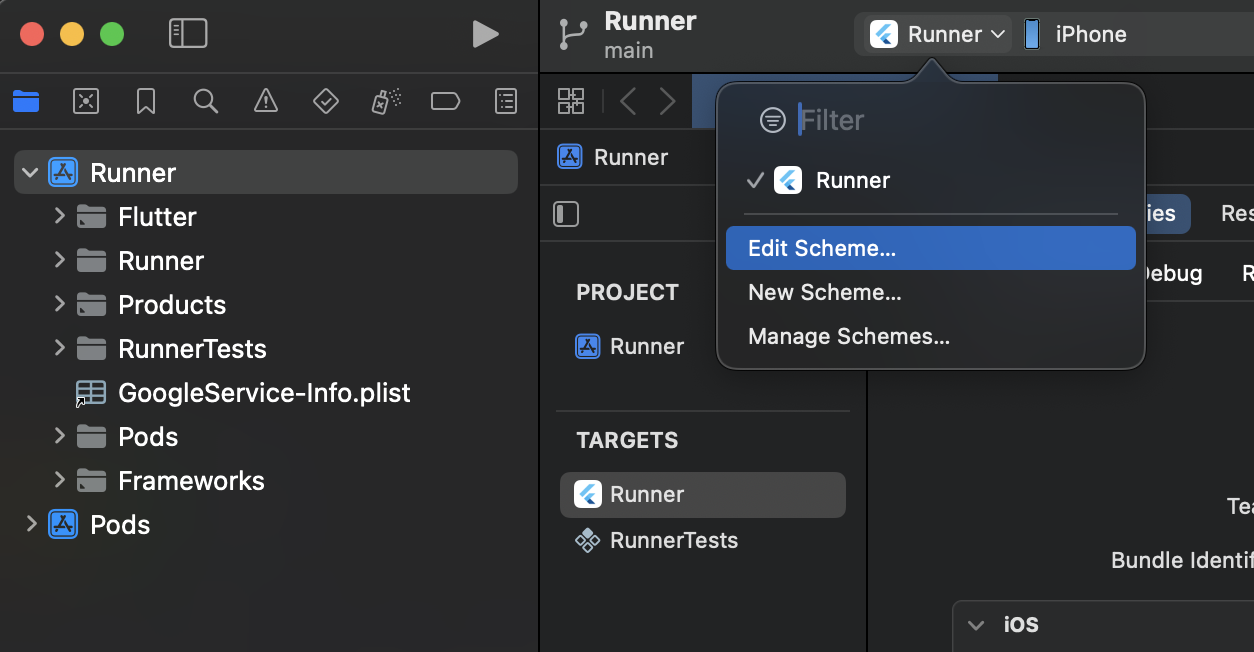Open the Issue navigator warning icon
The image size is (1254, 652).
[x=266, y=101]
